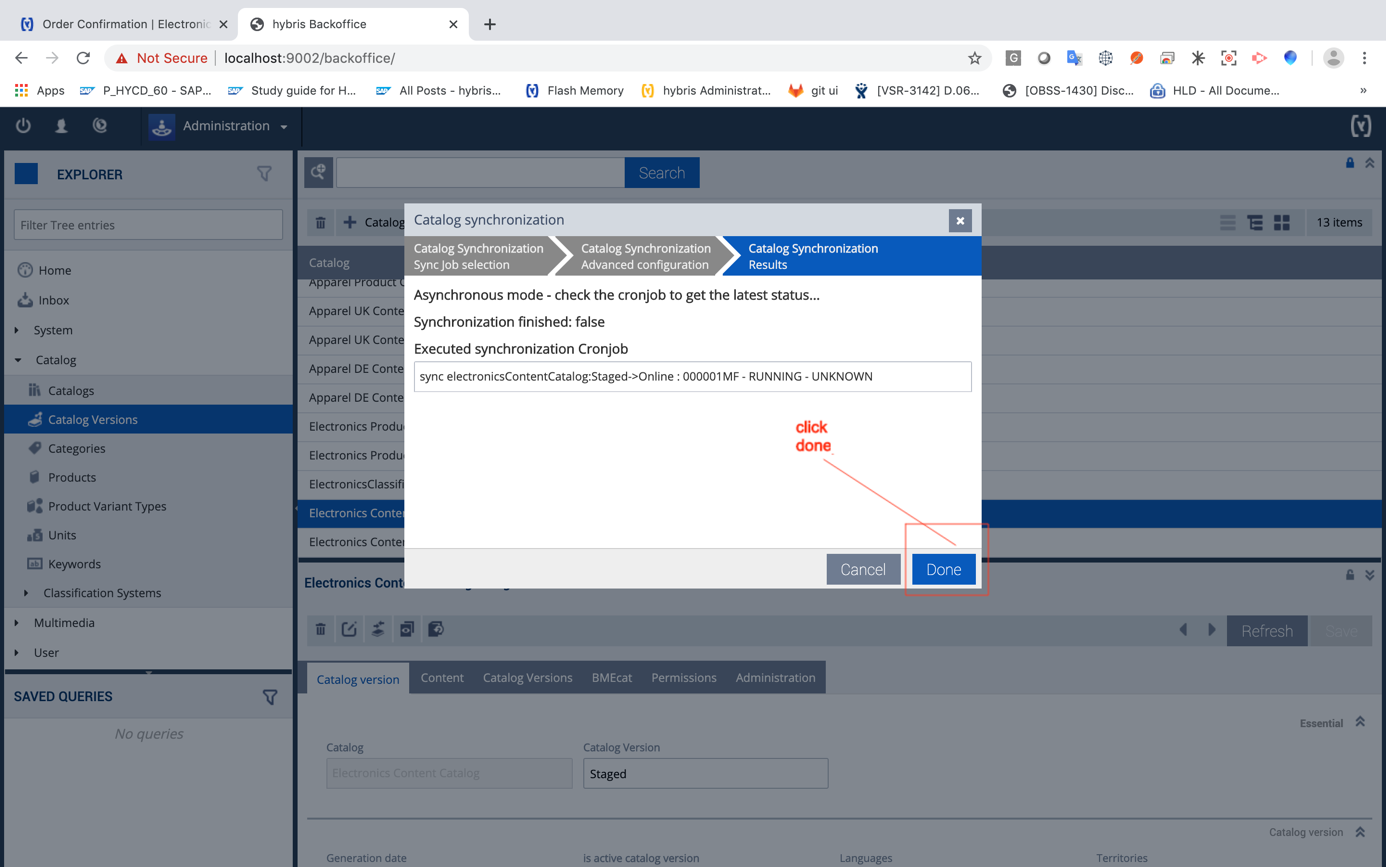Expand the Multimedia tree node
The height and width of the screenshot is (867, 1386).
pyautogui.click(x=17, y=623)
